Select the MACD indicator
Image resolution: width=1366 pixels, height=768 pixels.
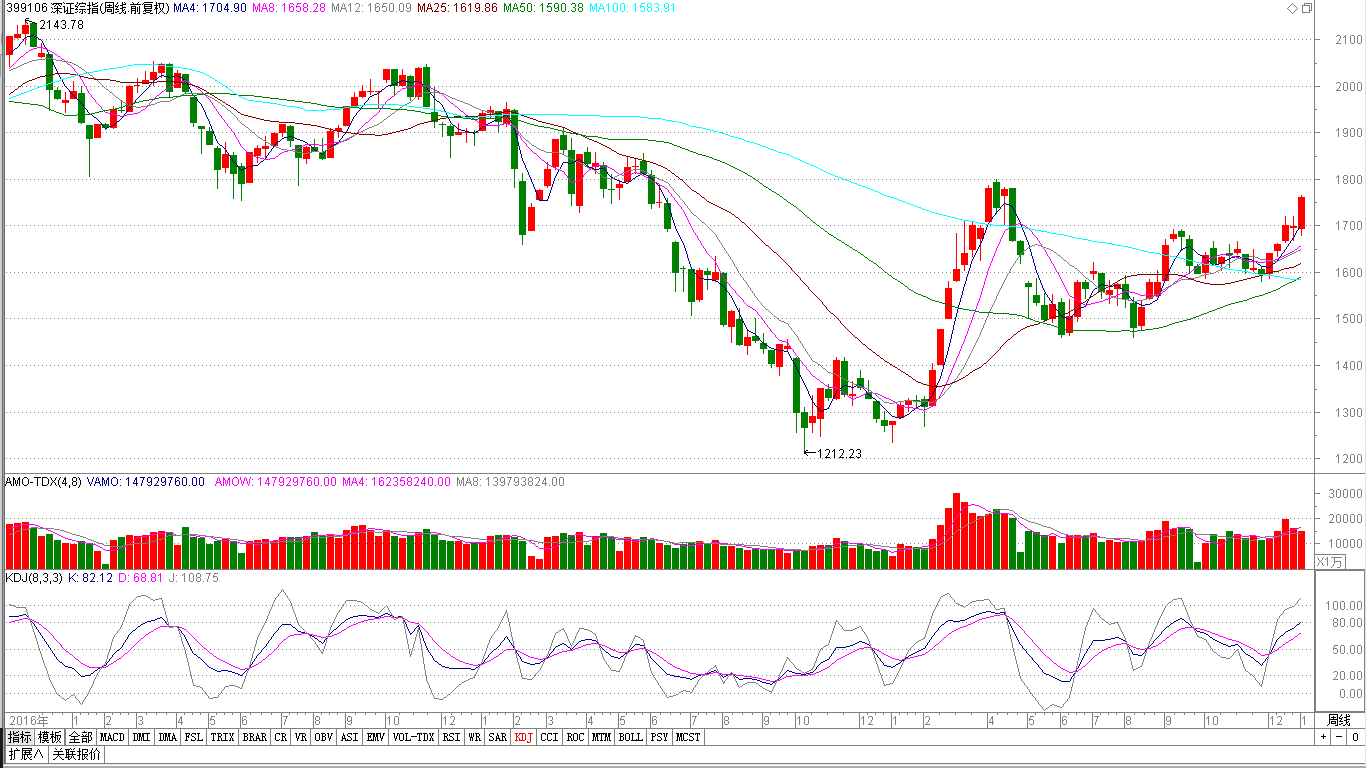pos(112,737)
